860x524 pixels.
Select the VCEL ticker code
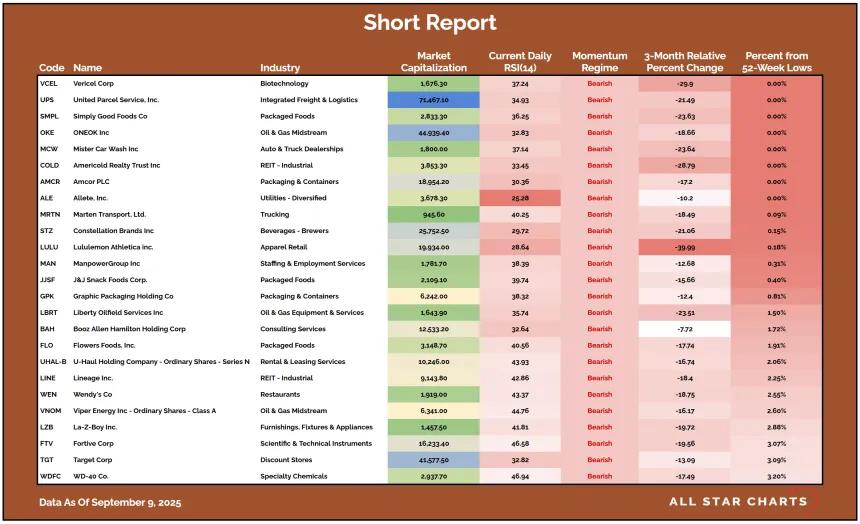tap(49, 83)
